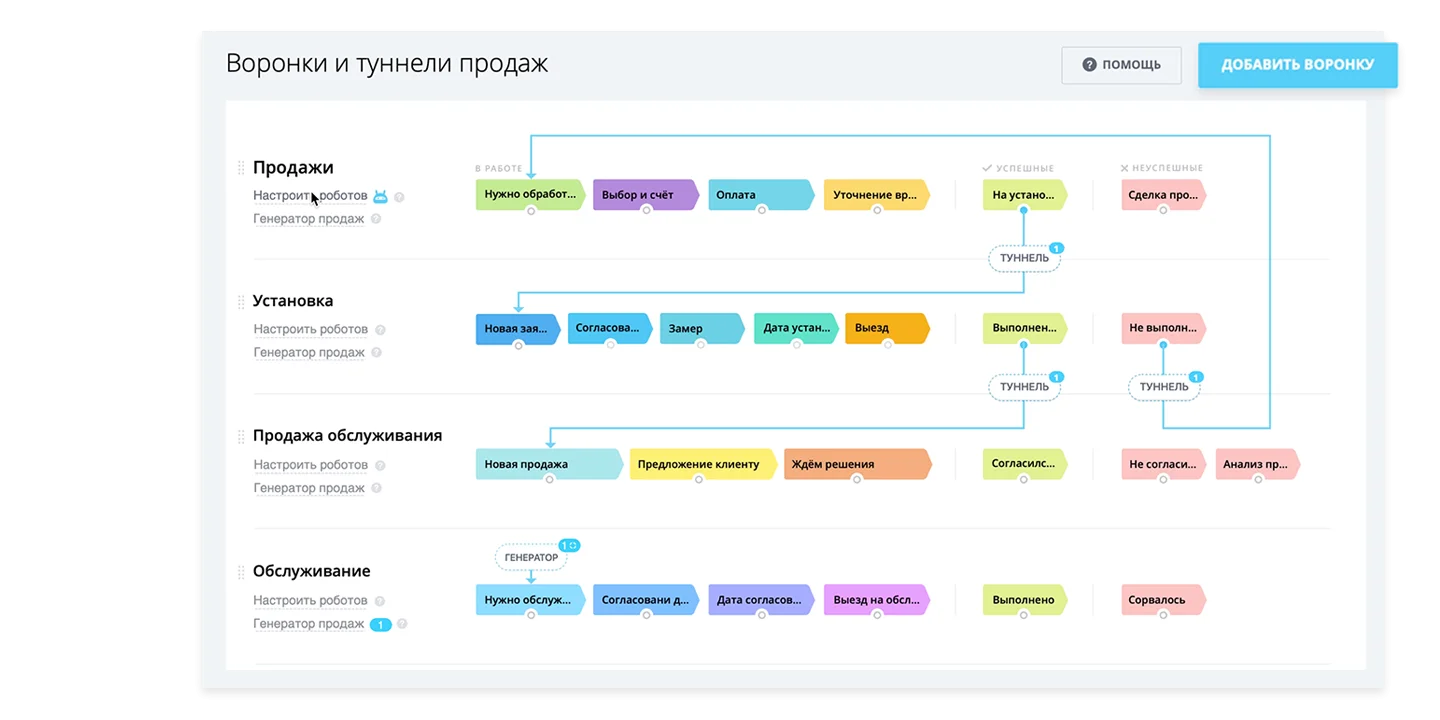Click help icon beside Продажа обслуживания Генератор продаж
Viewport: 1440px width, 720px height.
(376, 489)
